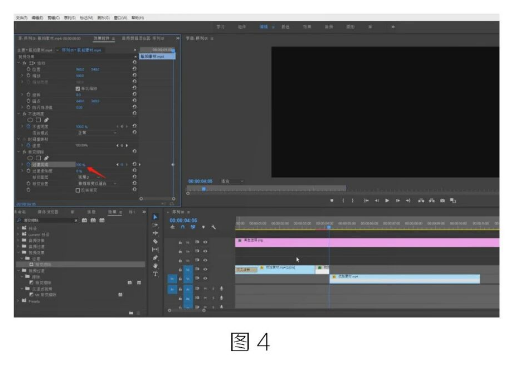The width and height of the screenshot is (513, 365).
Task: Filter effects by Accelerated Effects icon
Action: [x=84, y=220]
